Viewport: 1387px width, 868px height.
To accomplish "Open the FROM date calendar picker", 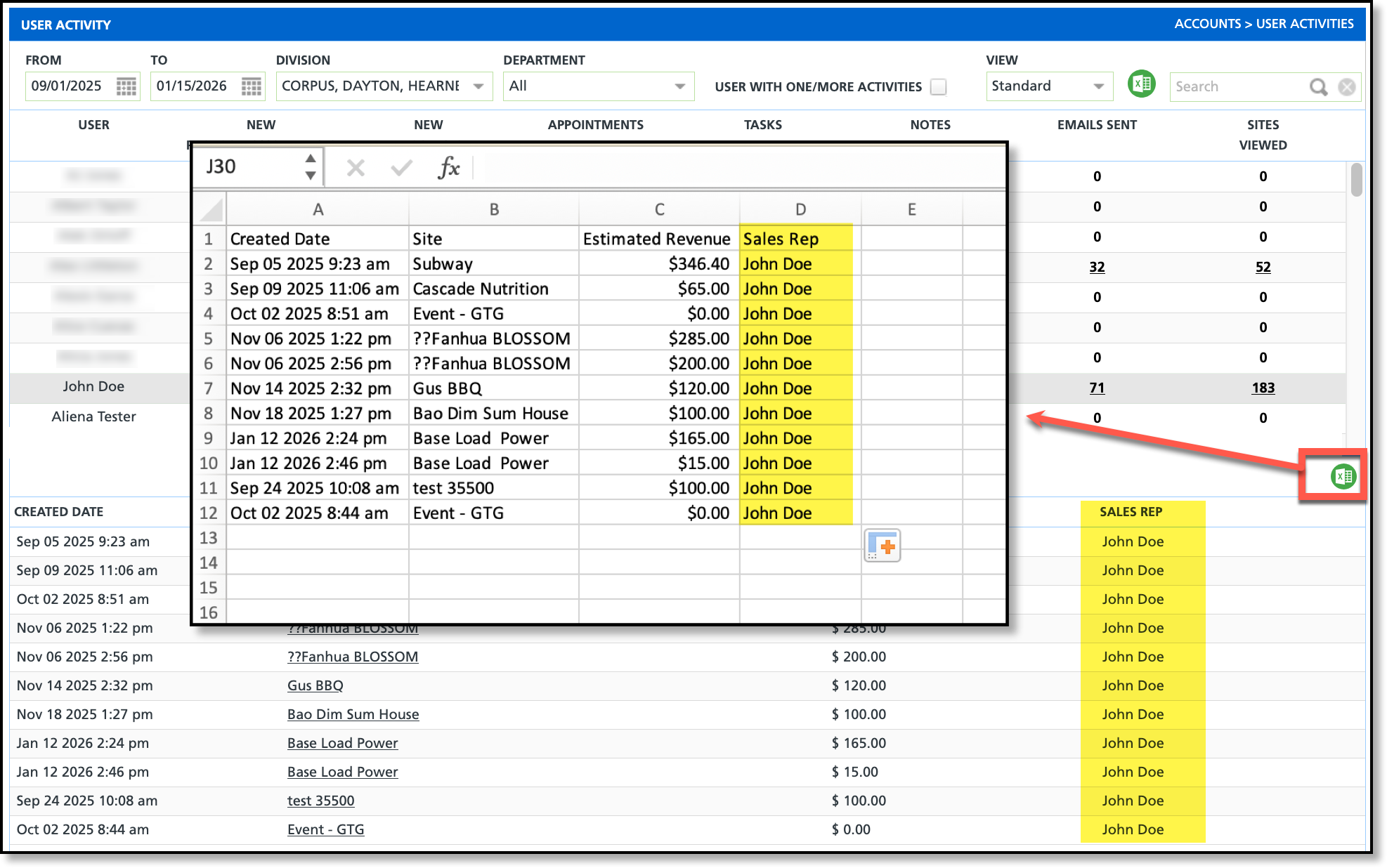I will [x=126, y=86].
